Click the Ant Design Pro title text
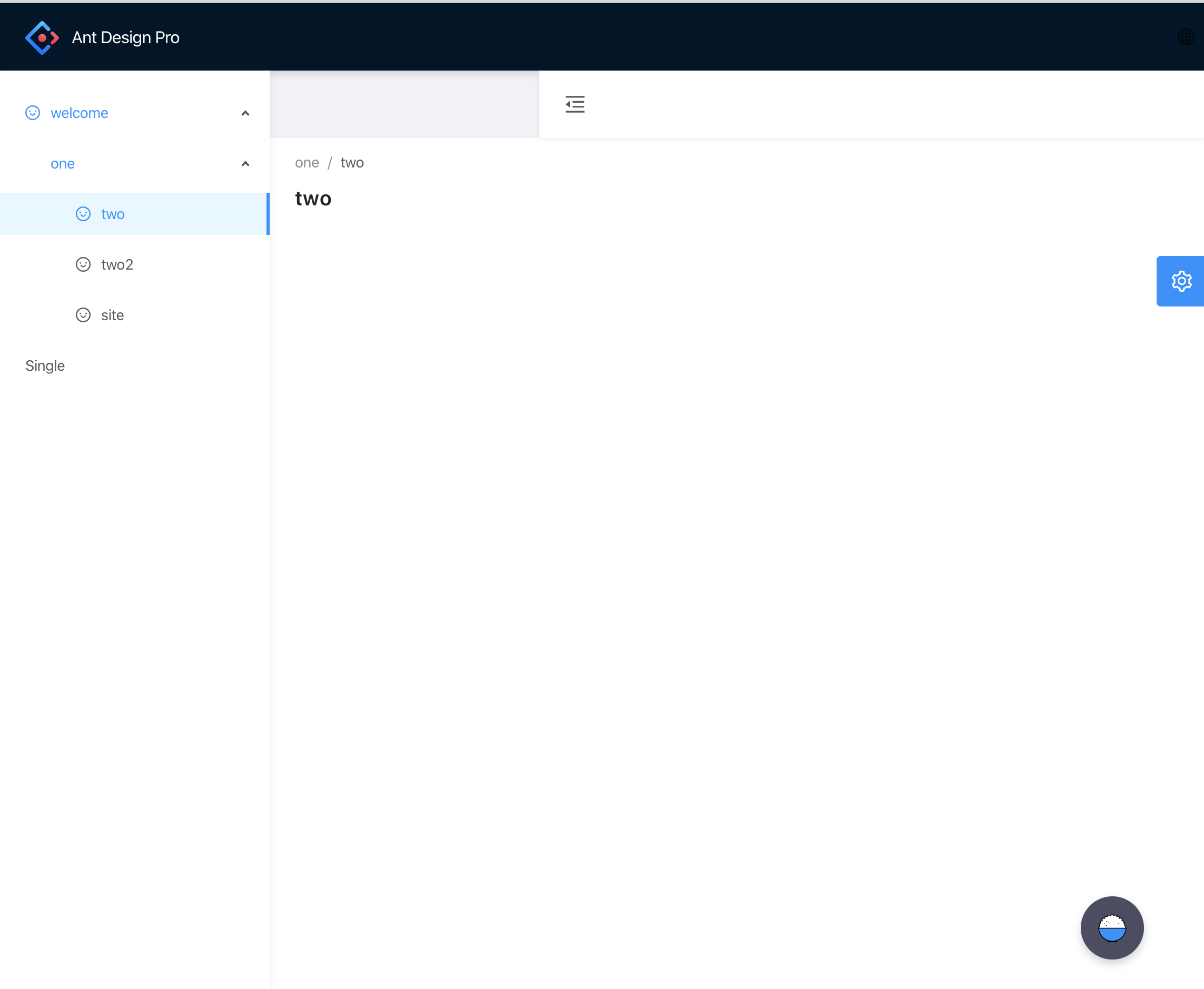 click(x=125, y=37)
